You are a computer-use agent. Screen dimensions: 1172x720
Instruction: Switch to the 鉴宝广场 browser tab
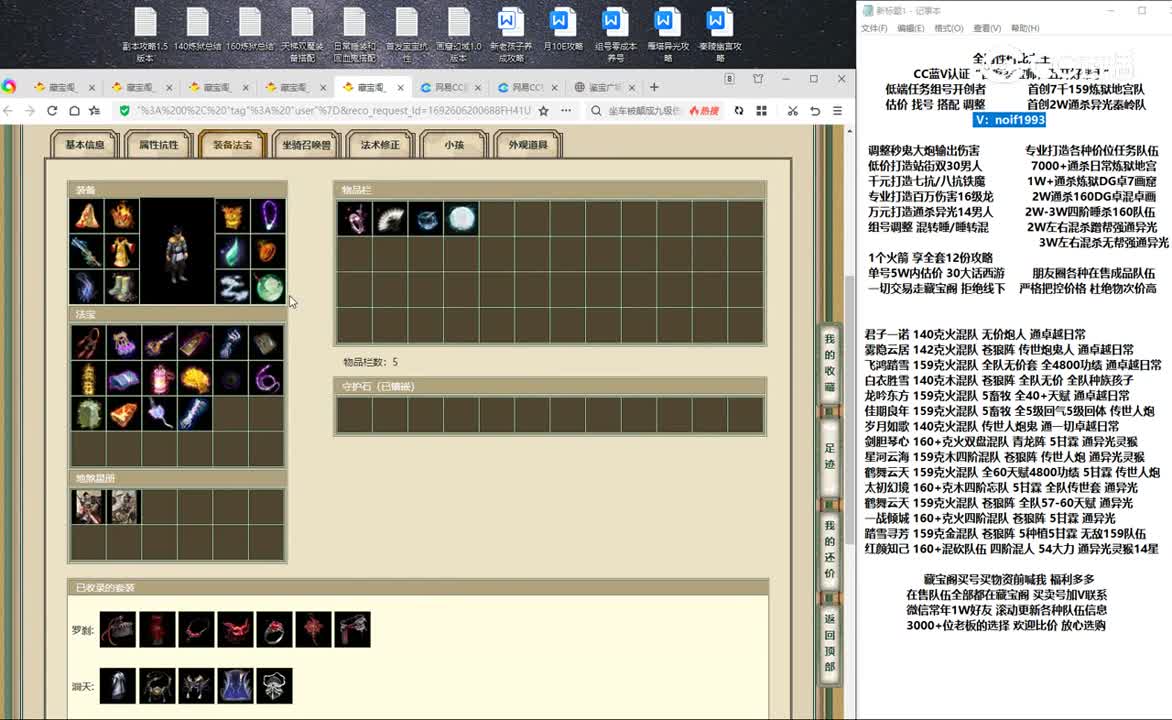604,87
